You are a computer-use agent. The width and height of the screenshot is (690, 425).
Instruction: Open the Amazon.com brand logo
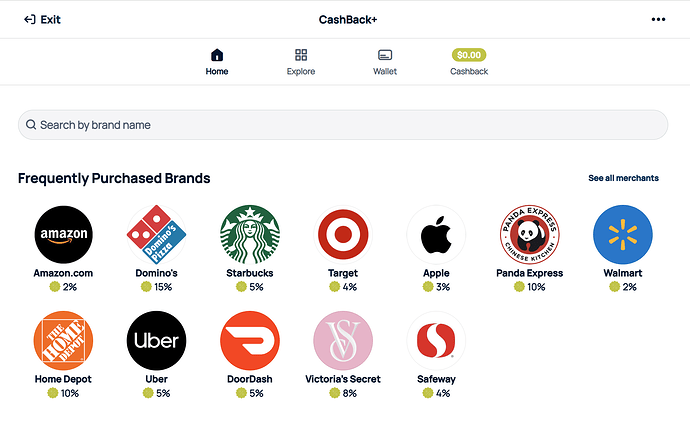coord(63,234)
